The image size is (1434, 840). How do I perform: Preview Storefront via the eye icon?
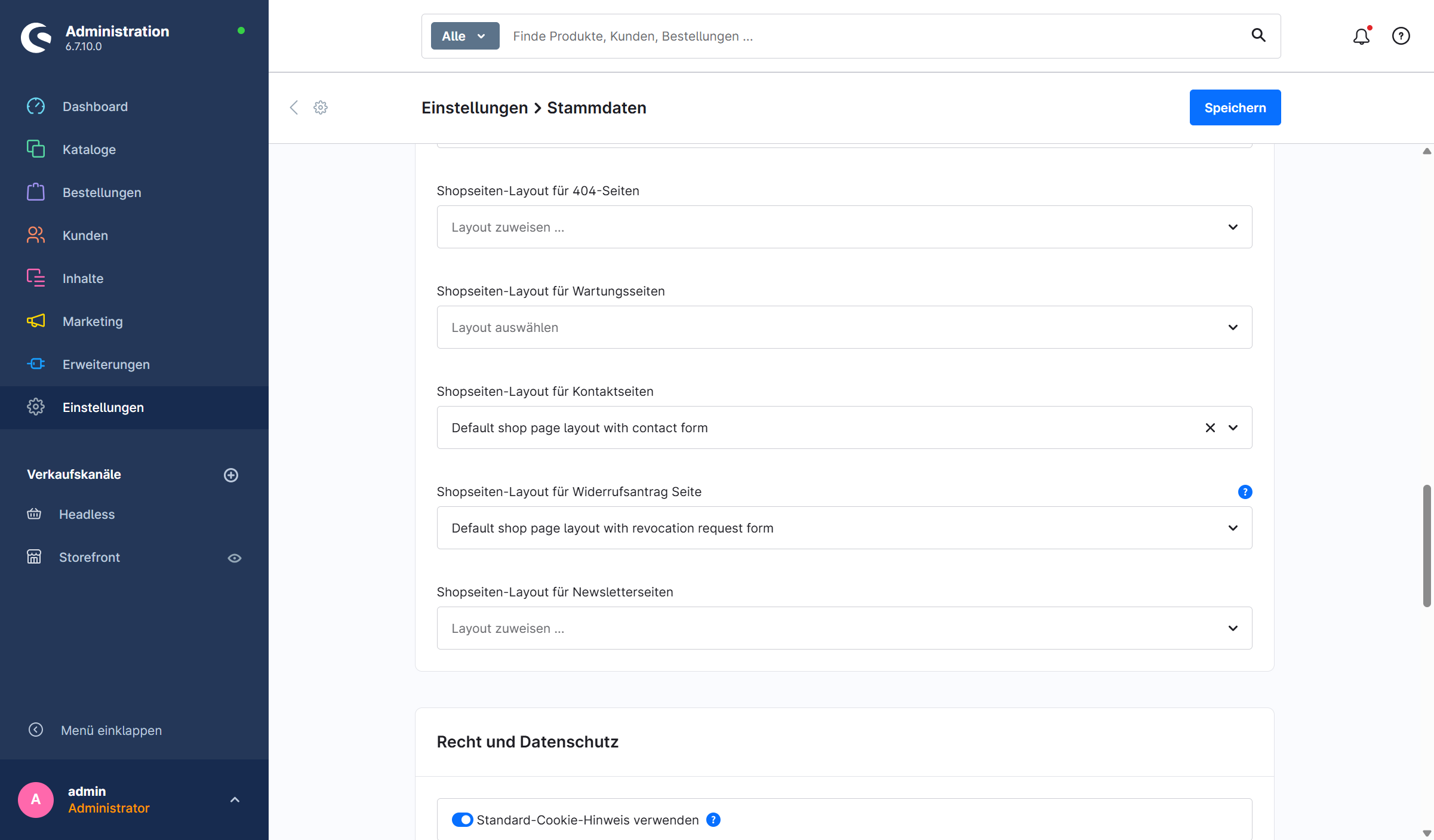pyautogui.click(x=235, y=558)
